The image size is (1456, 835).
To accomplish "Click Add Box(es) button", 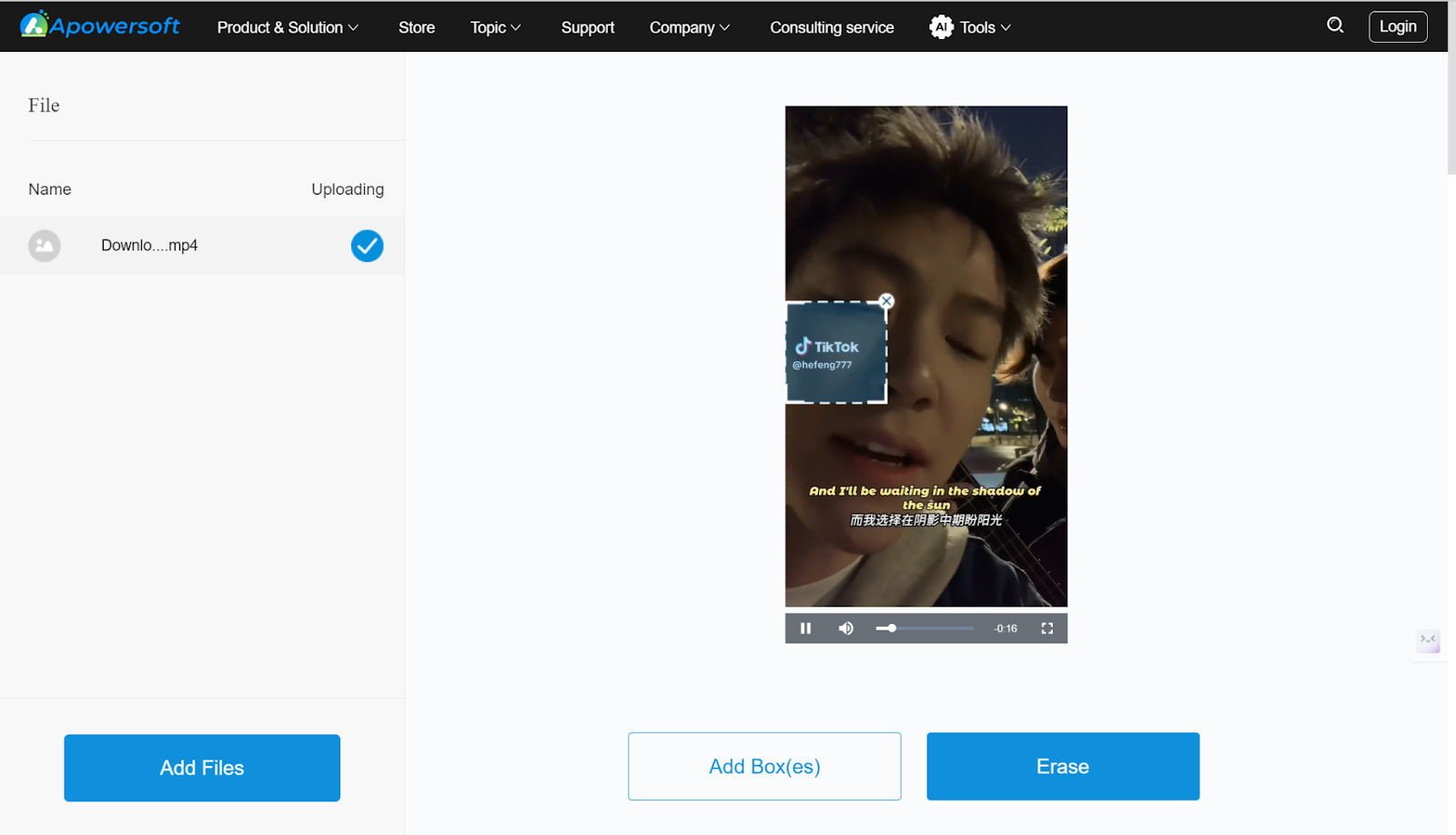I will (764, 766).
